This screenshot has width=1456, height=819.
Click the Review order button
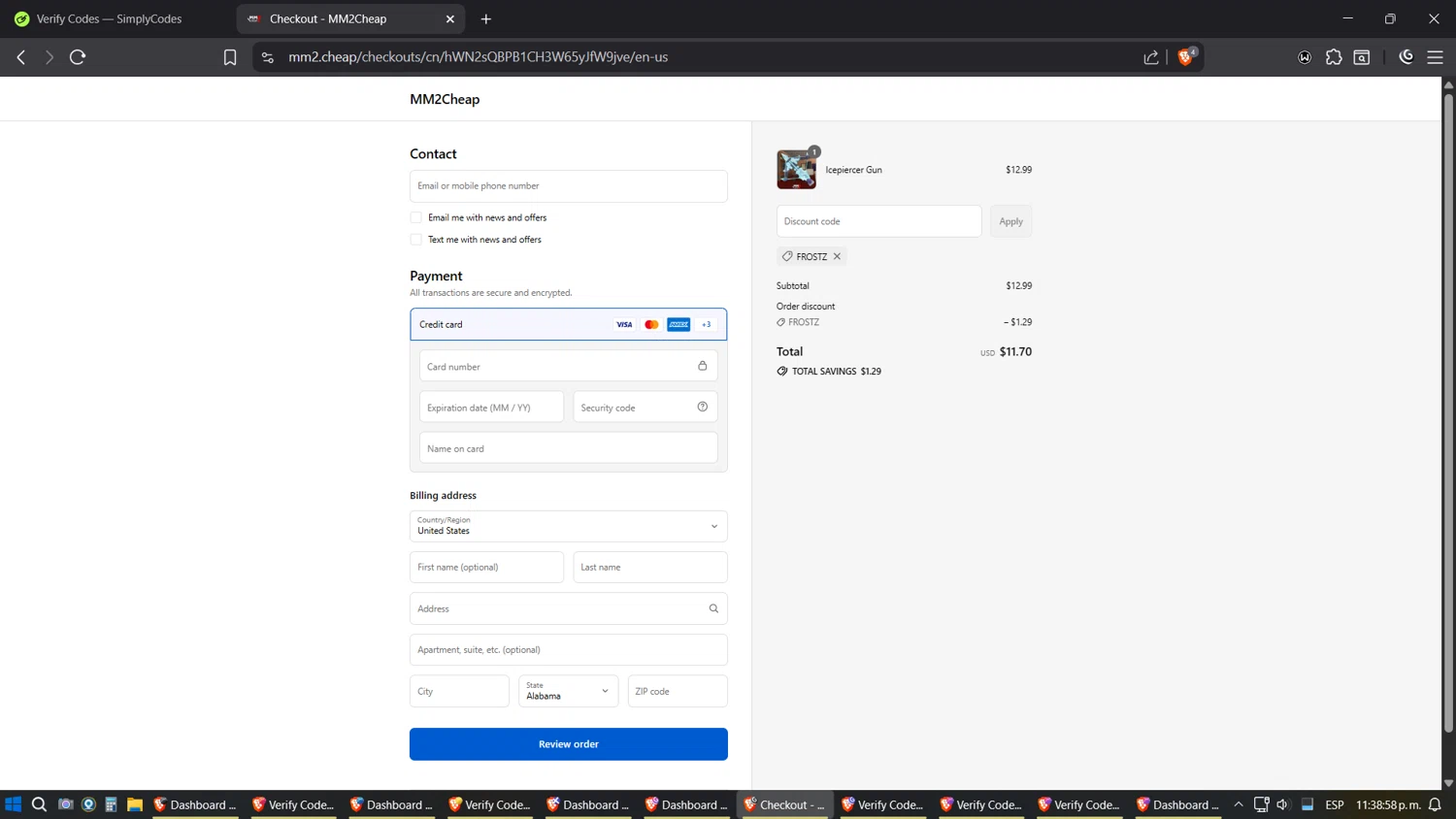click(569, 744)
